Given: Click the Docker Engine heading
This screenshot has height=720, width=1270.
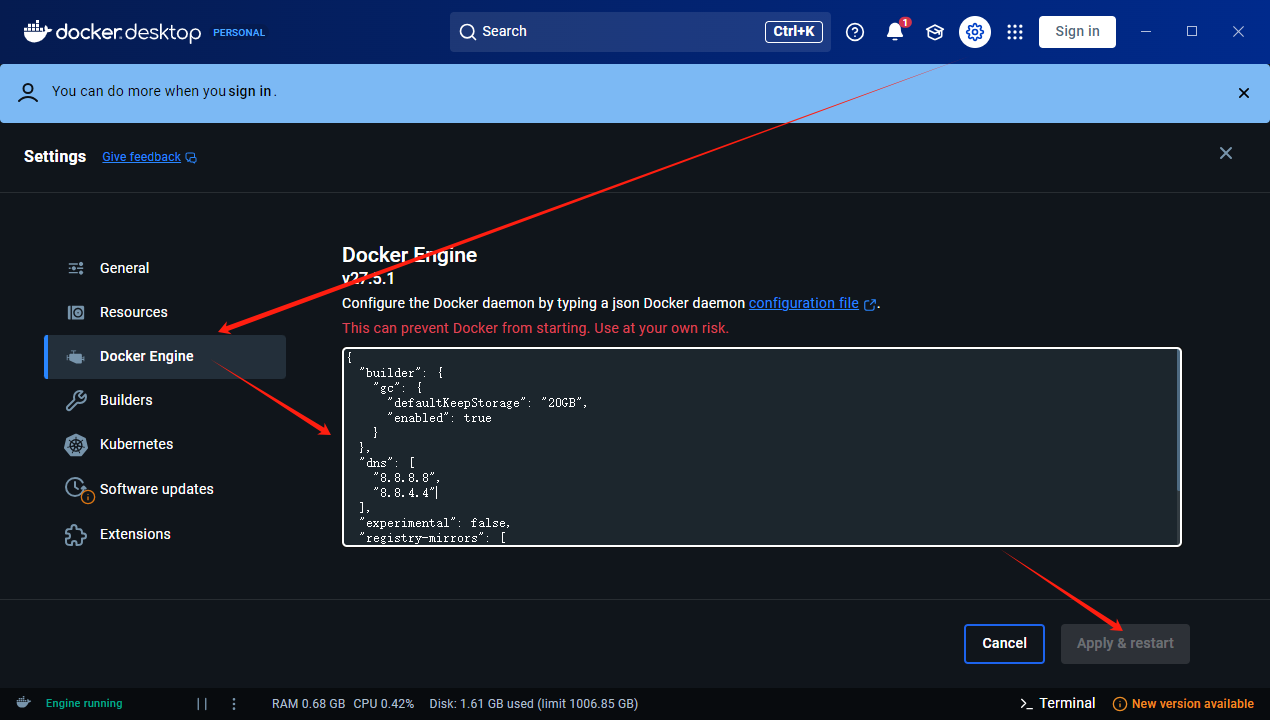Looking at the screenshot, I should point(409,255).
